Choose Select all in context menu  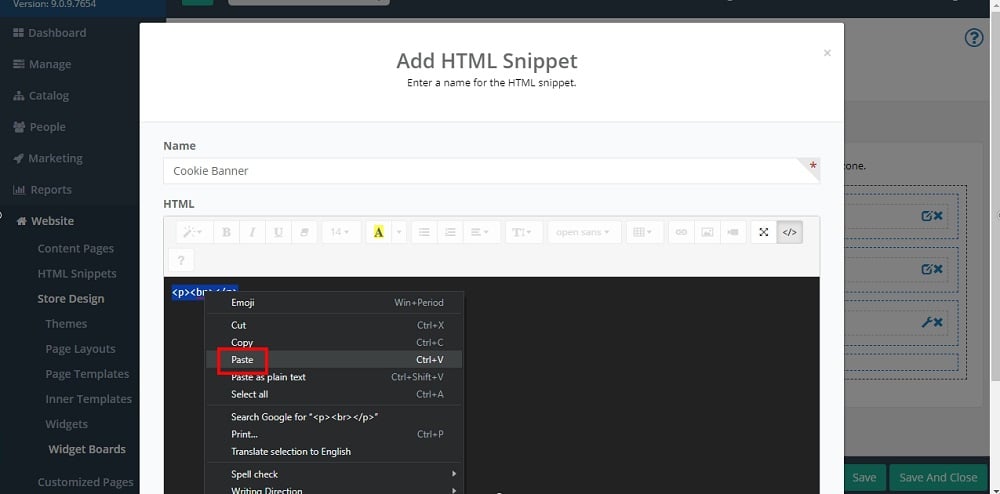point(334,394)
